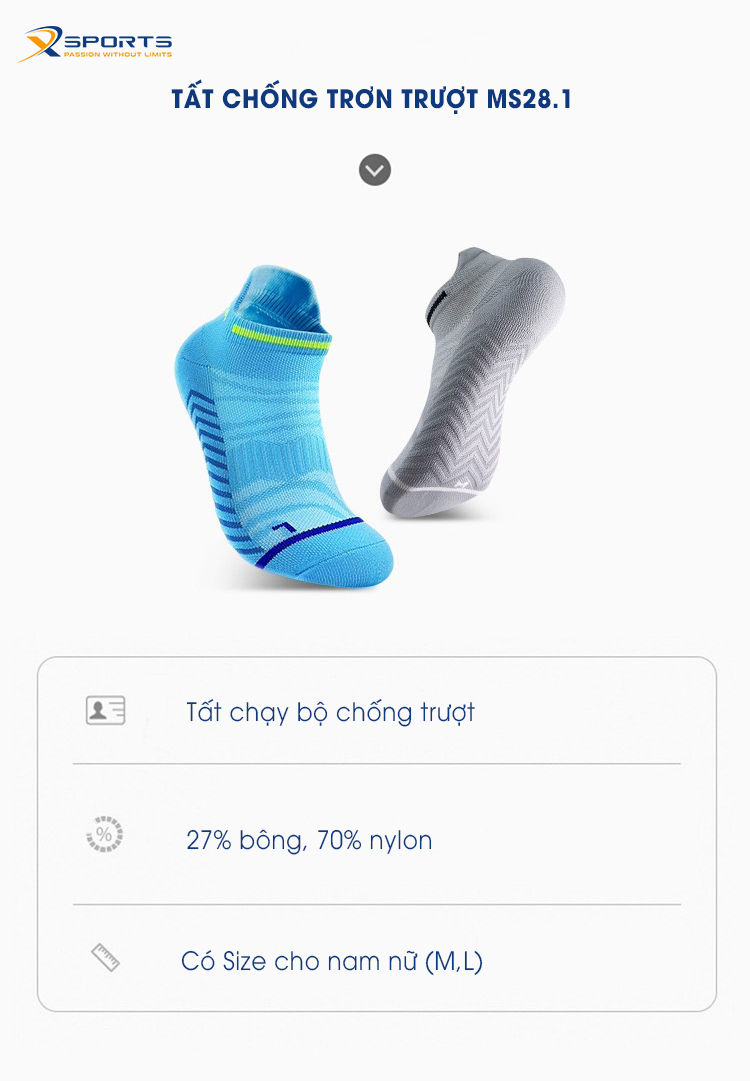Click the down chevron under the title
750x1081 pixels.
(x=375, y=170)
